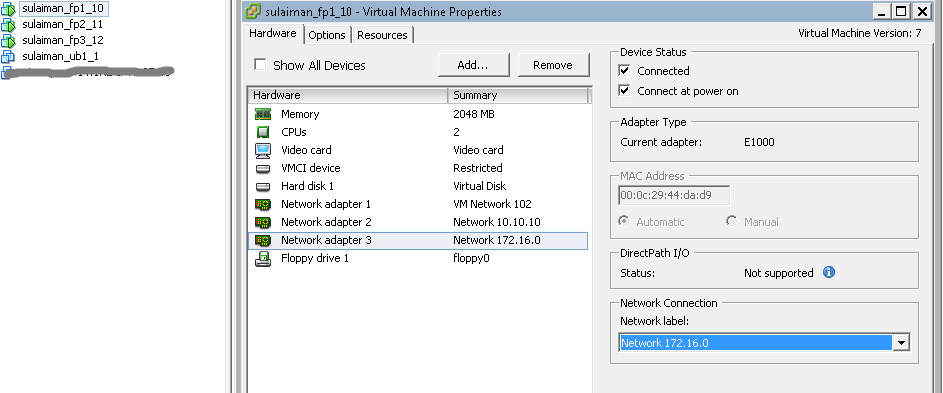Click the Not supported status text
Image resolution: width=943 pixels, height=393 pixels.
click(x=778, y=273)
